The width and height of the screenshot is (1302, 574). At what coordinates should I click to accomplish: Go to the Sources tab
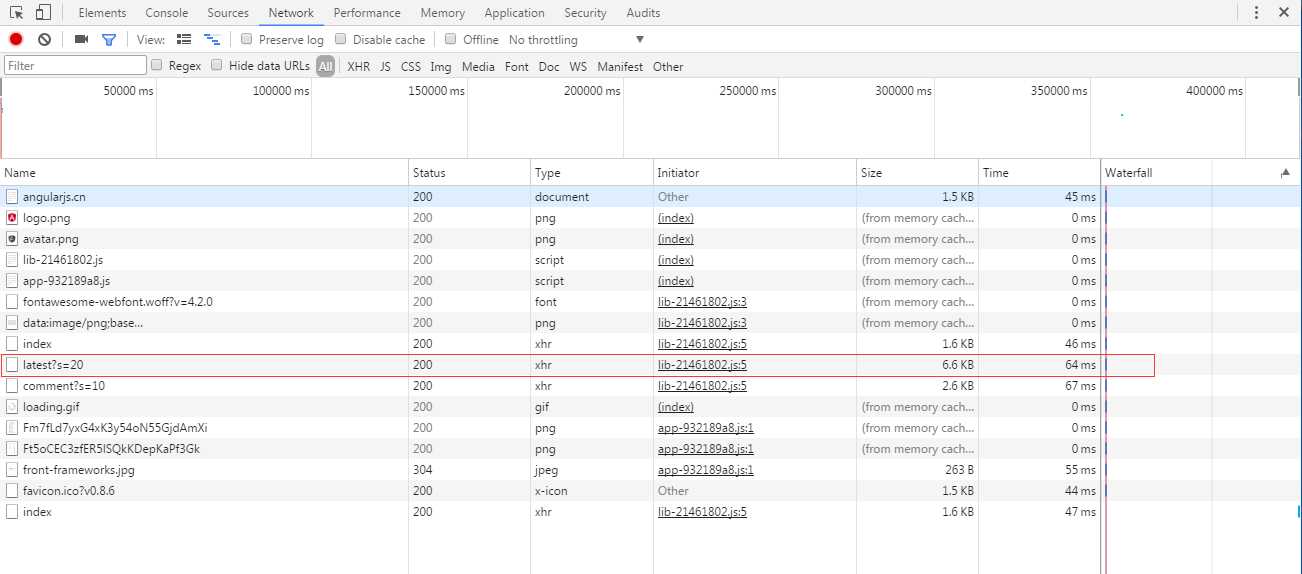(x=228, y=13)
